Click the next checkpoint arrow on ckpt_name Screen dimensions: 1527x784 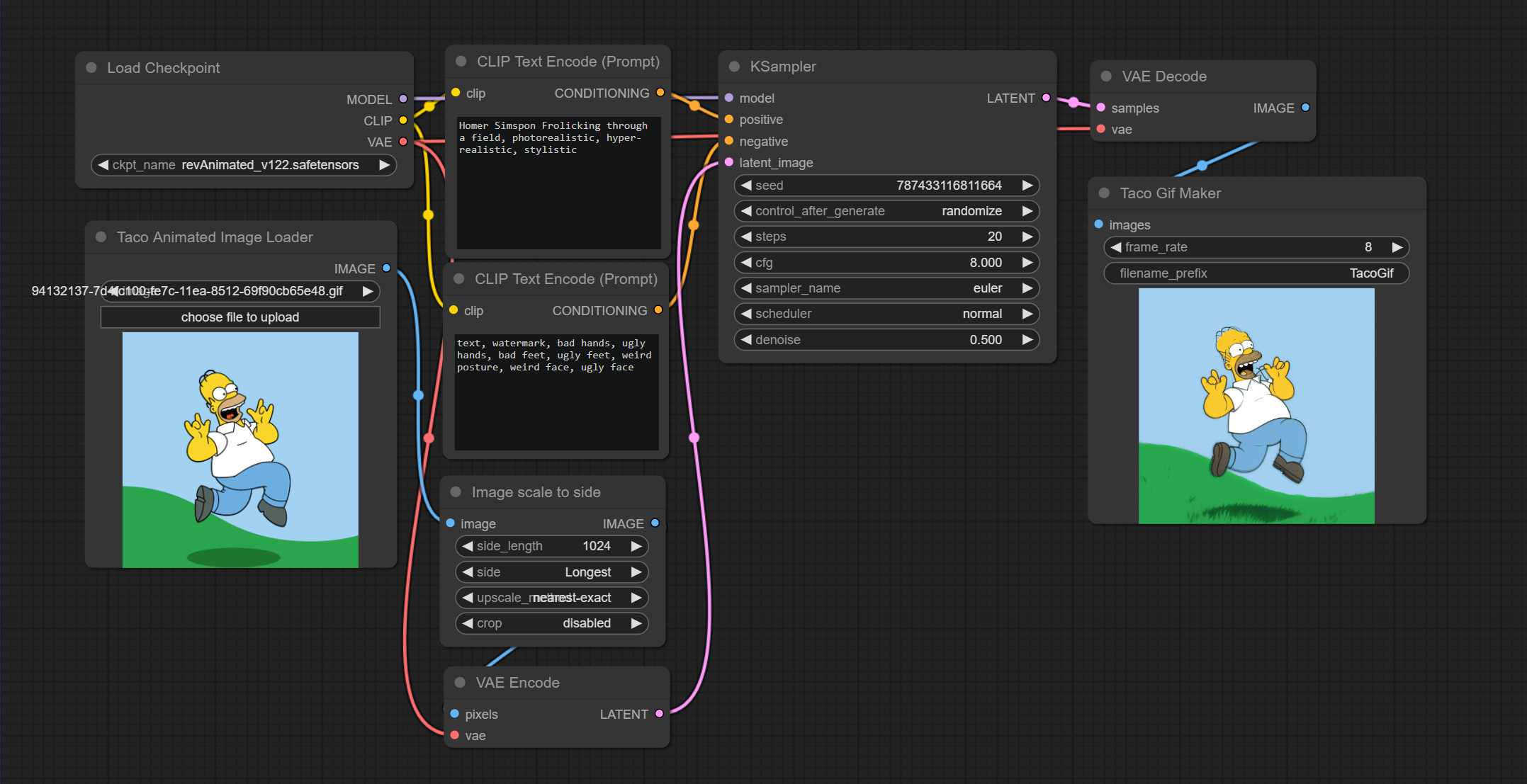click(384, 165)
